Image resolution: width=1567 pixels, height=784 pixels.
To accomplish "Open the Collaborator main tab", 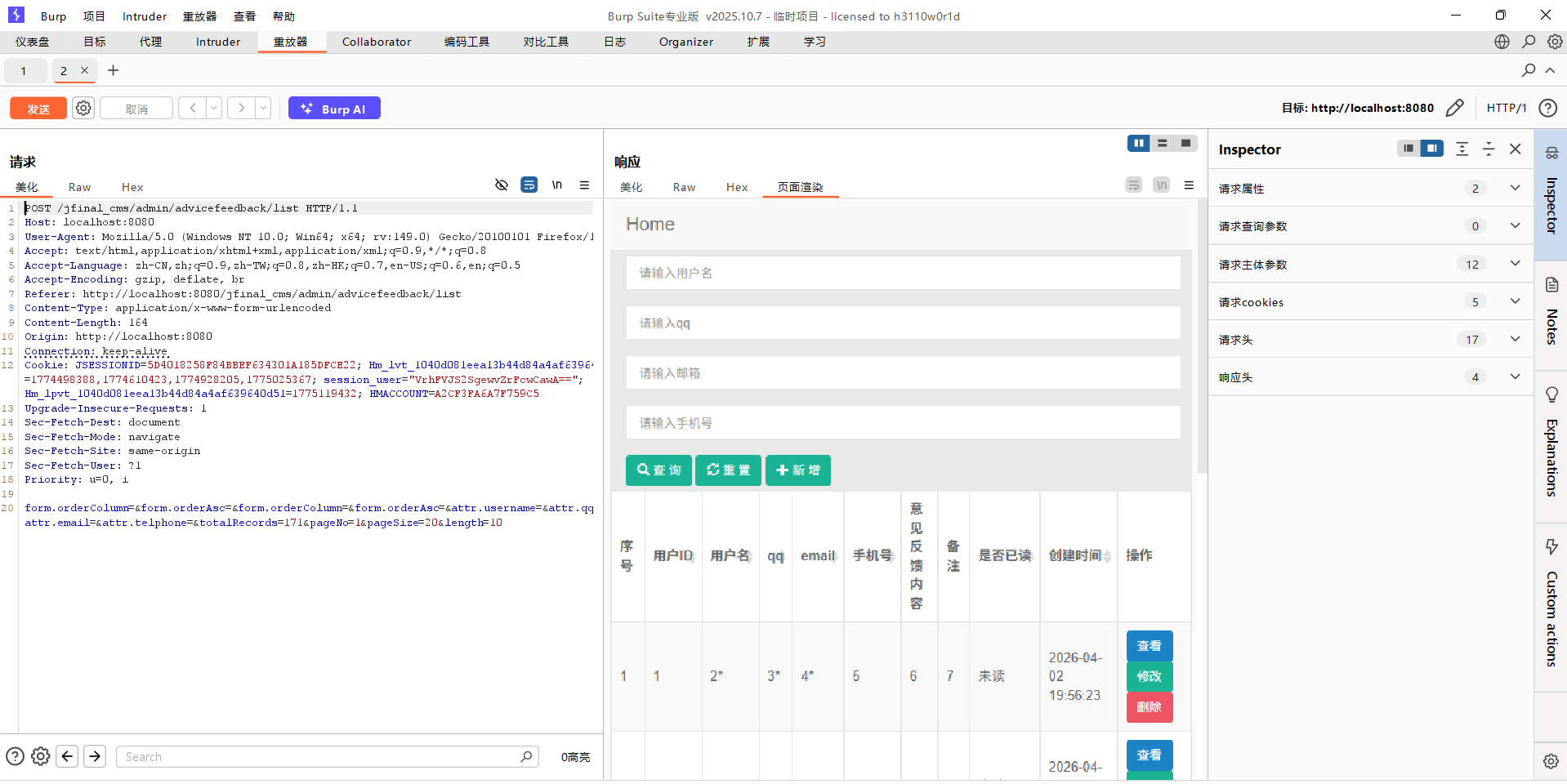I will click(x=377, y=42).
